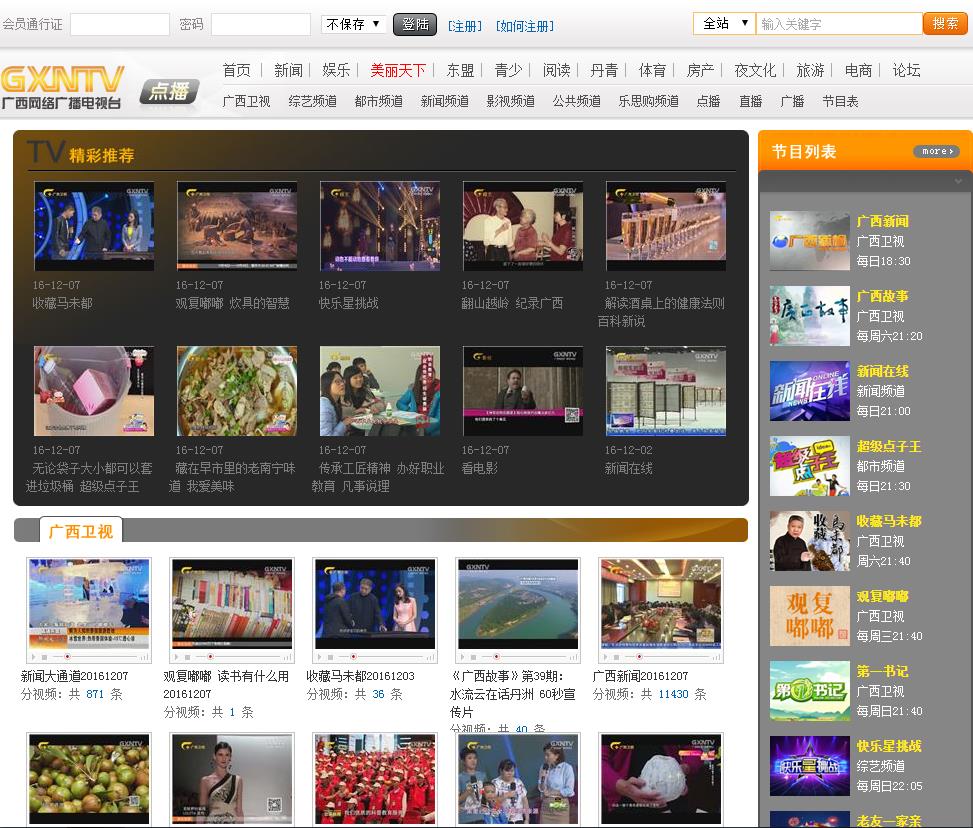Open 超级点子王 program icon in sidebar
The width and height of the screenshot is (973, 828).
pos(810,466)
